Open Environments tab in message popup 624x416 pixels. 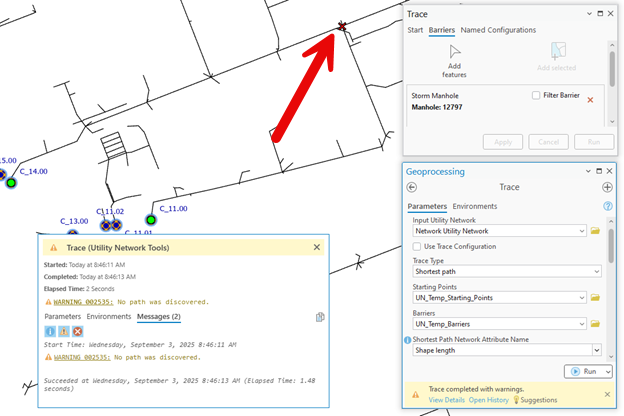tap(109, 316)
